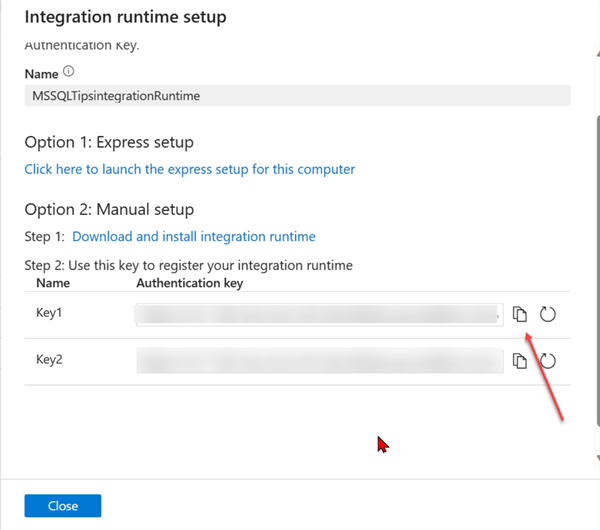Close the Integration runtime setup panel
600x530 pixels.
pyautogui.click(x=63, y=506)
